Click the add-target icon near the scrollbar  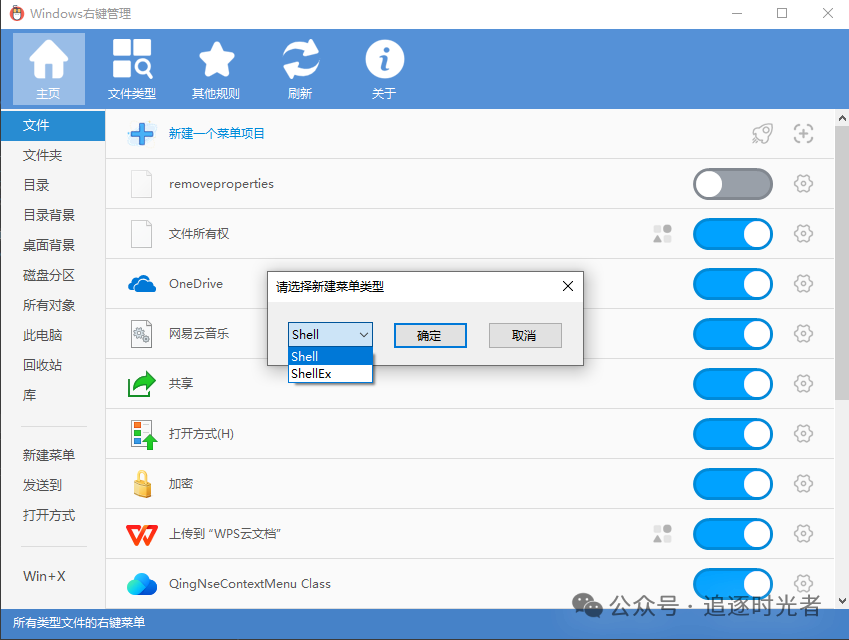803,132
